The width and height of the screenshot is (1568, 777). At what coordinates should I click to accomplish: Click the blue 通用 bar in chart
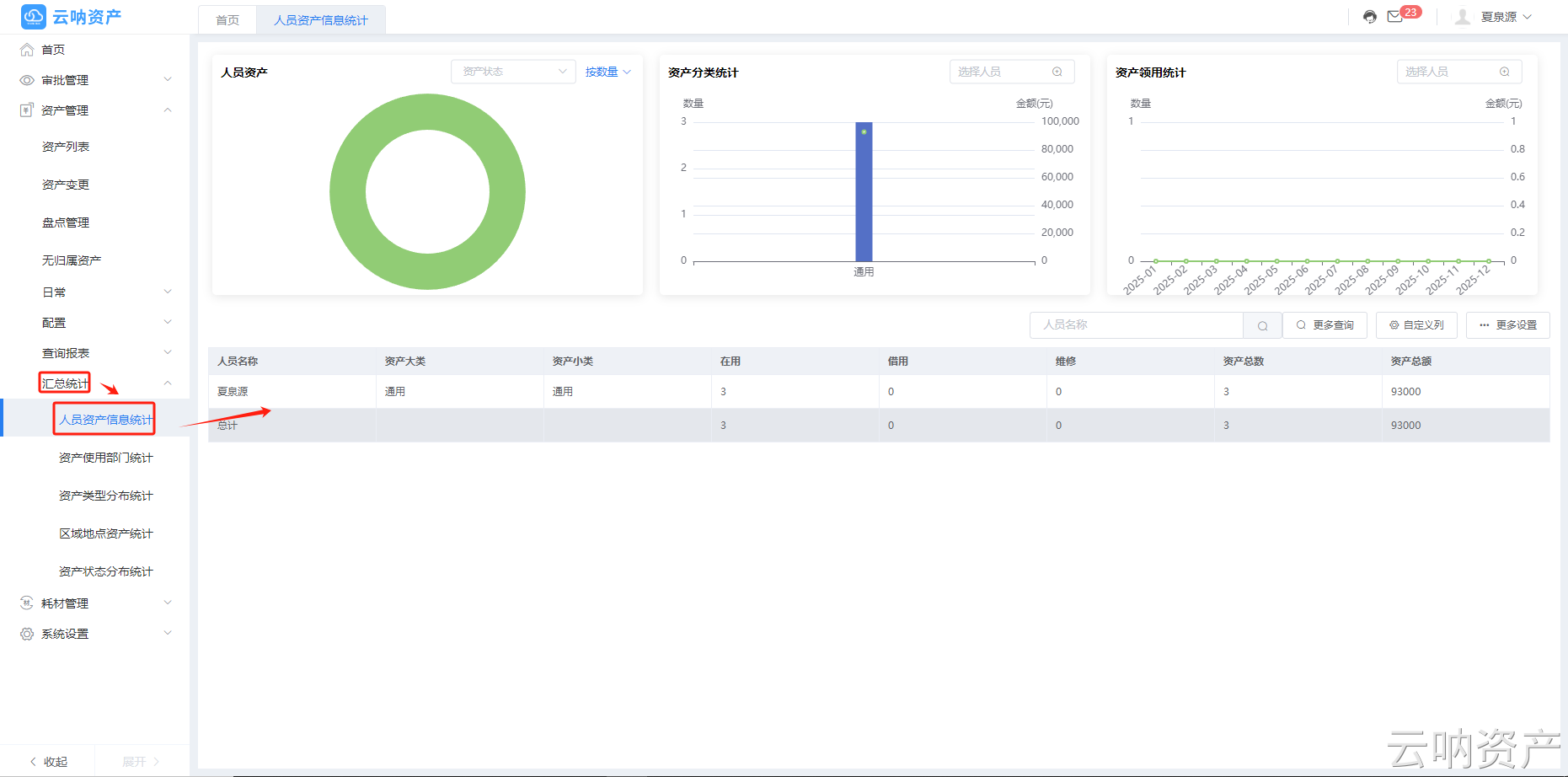pyautogui.click(x=864, y=192)
